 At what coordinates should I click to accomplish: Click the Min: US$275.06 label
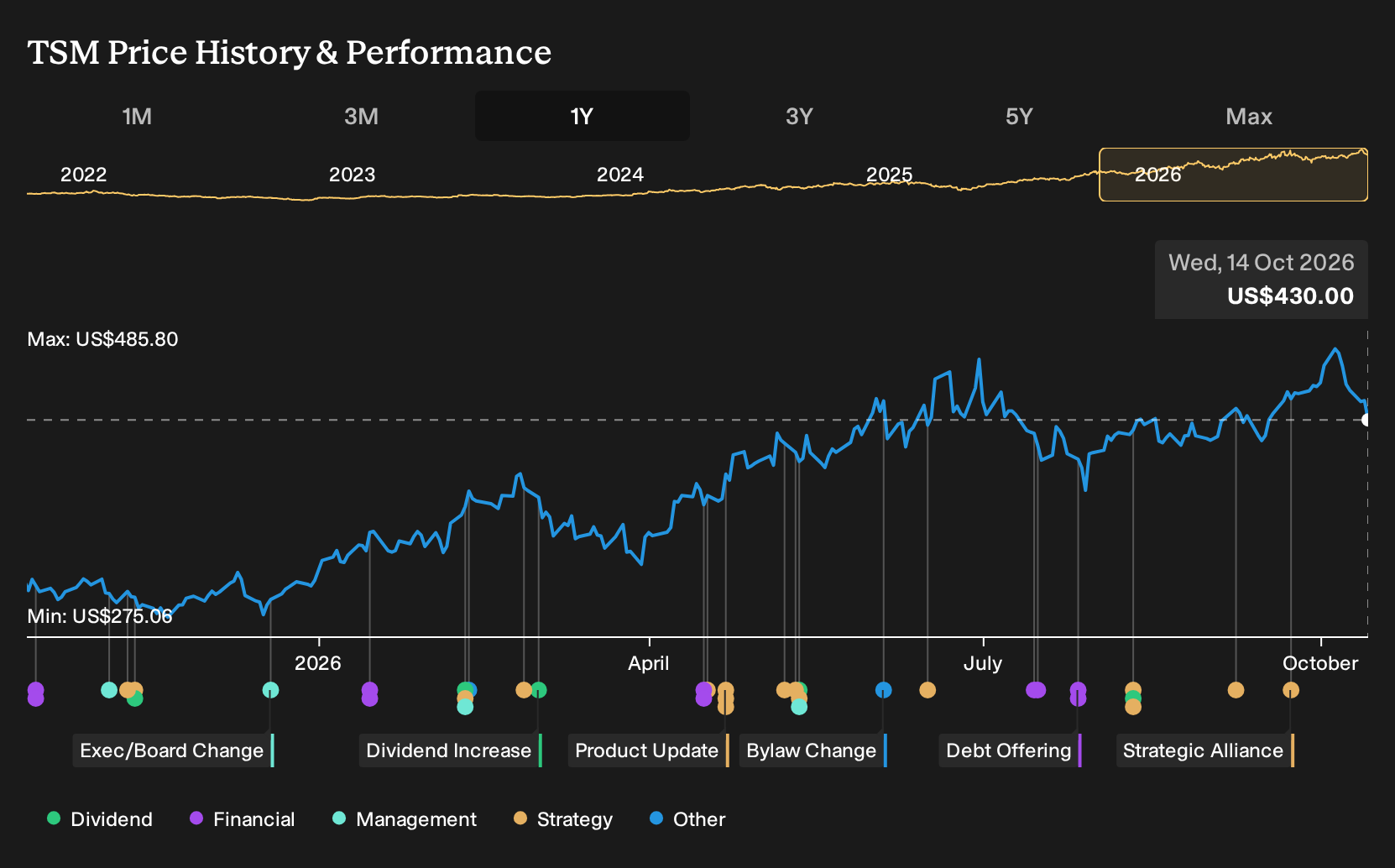tap(100, 616)
